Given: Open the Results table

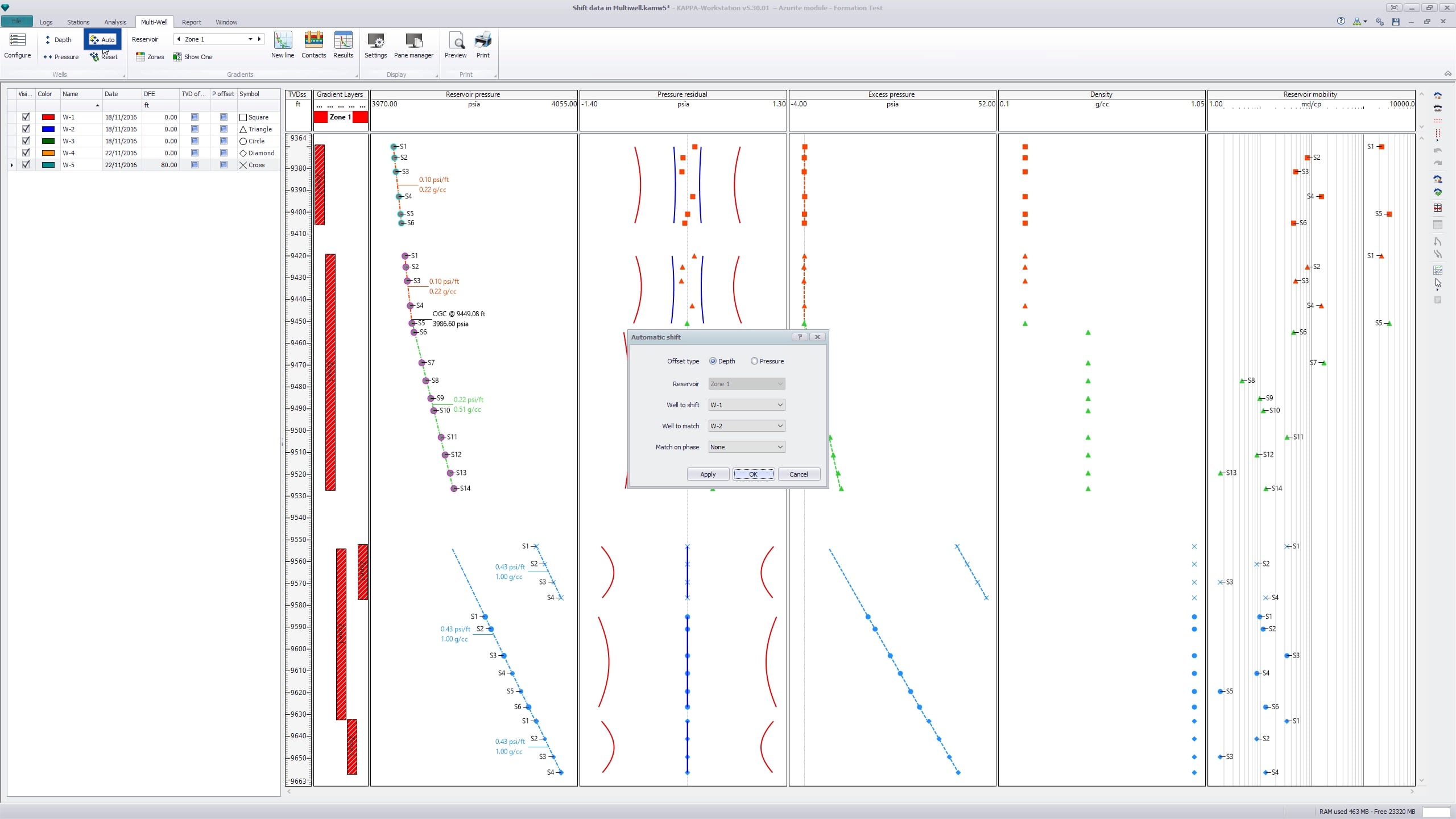Looking at the screenshot, I should [x=343, y=45].
